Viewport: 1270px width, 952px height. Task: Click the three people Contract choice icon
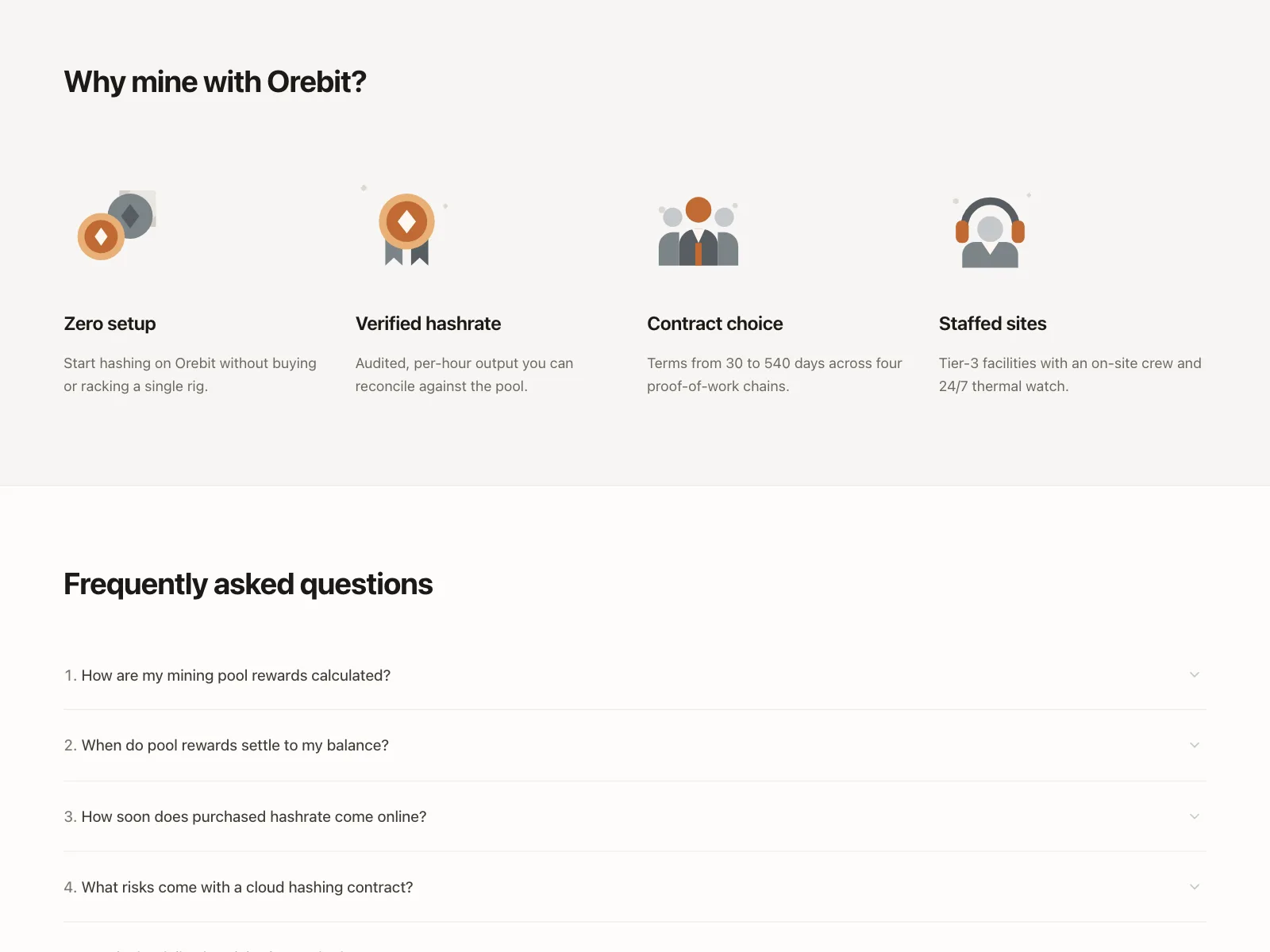coord(698,231)
